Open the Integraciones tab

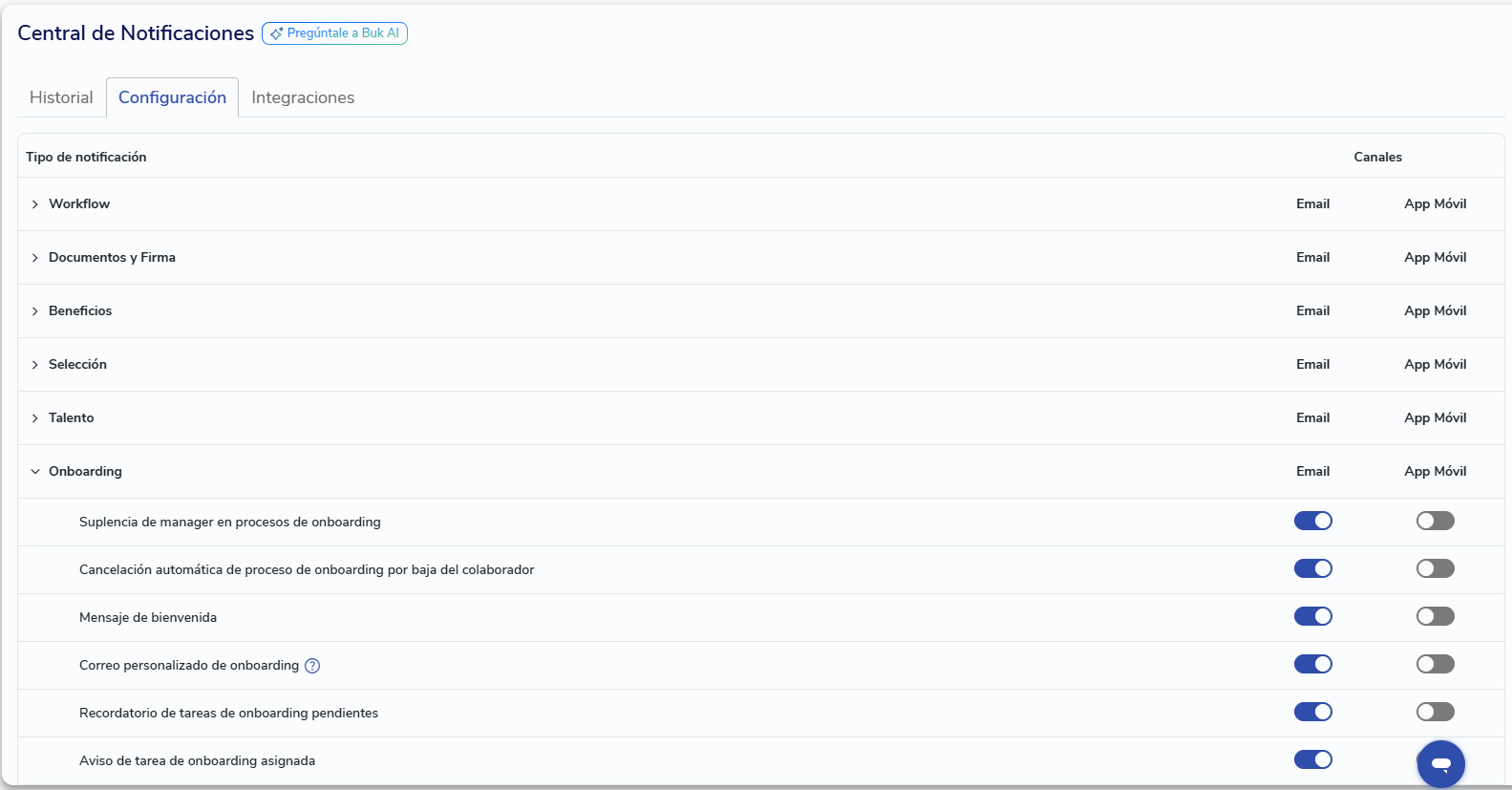point(303,97)
